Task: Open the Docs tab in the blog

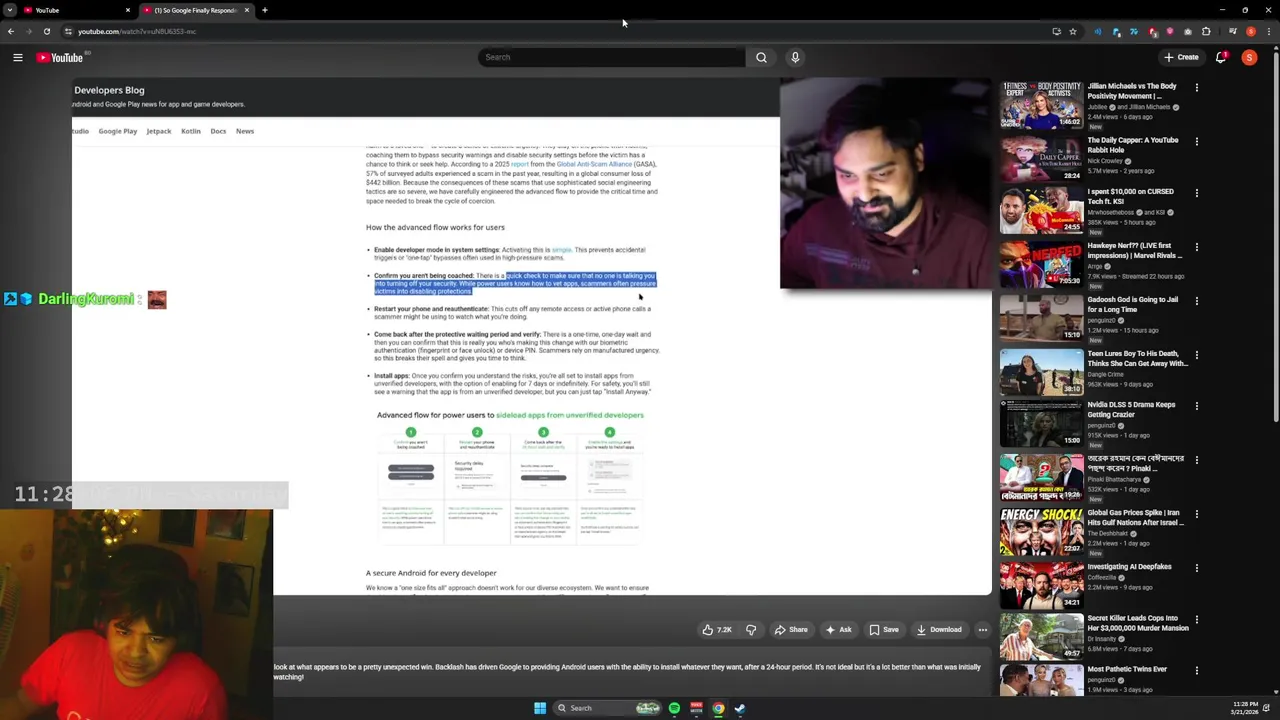Action: tap(218, 131)
